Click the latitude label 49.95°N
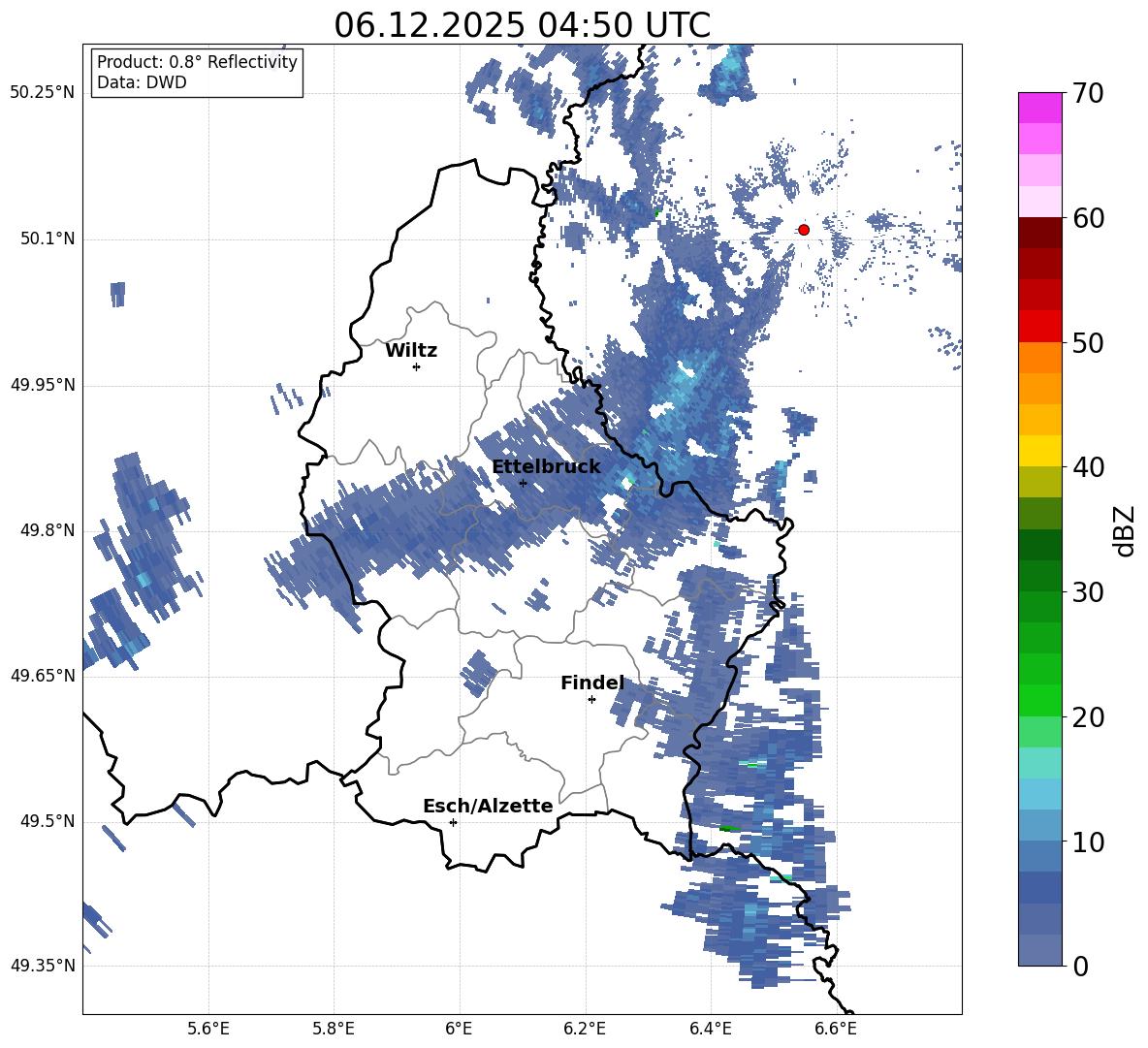The height and width of the screenshot is (1048, 1148). point(43,385)
